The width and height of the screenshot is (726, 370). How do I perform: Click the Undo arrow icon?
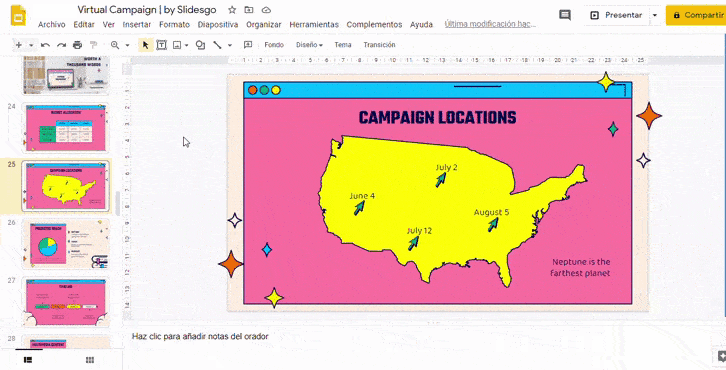pyautogui.click(x=45, y=45)
